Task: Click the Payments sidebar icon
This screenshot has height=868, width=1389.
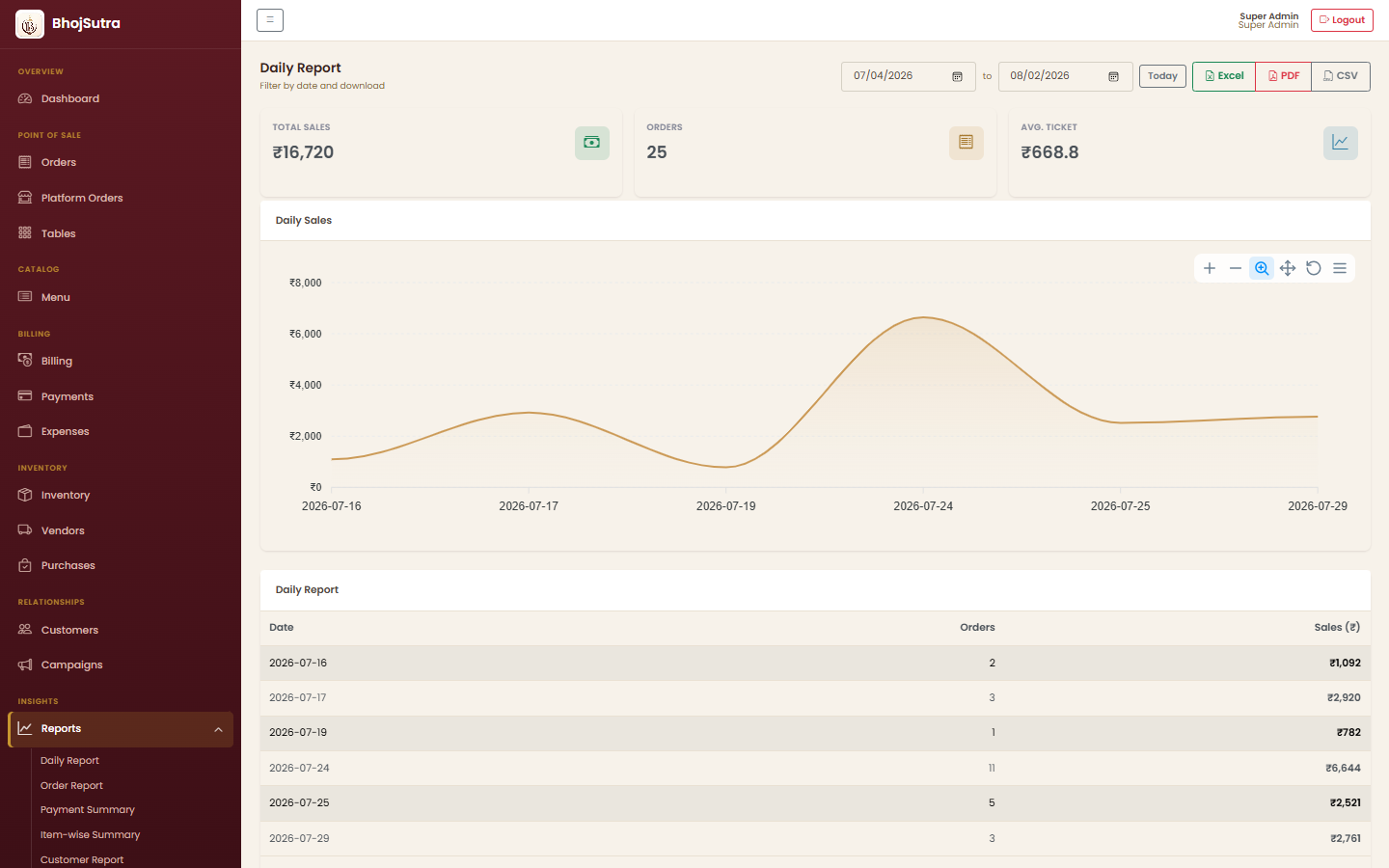Action: click(25, 396)
